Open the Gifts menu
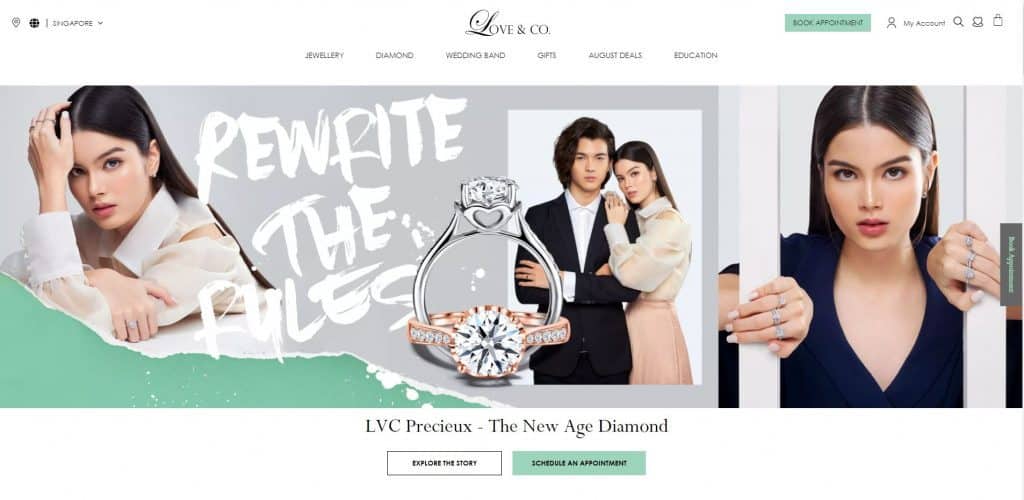Image resolution: width=1024 pixels, height=500 pixels. point(547,55)
